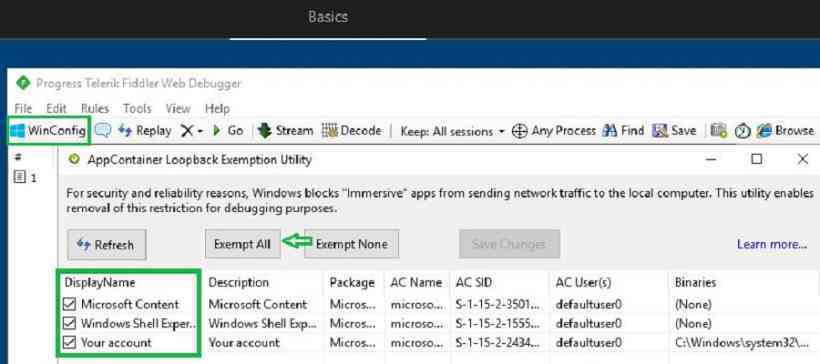Uncheck Your account checkbox
Viewport: 820px width, 364px height.
coord(69,343)
